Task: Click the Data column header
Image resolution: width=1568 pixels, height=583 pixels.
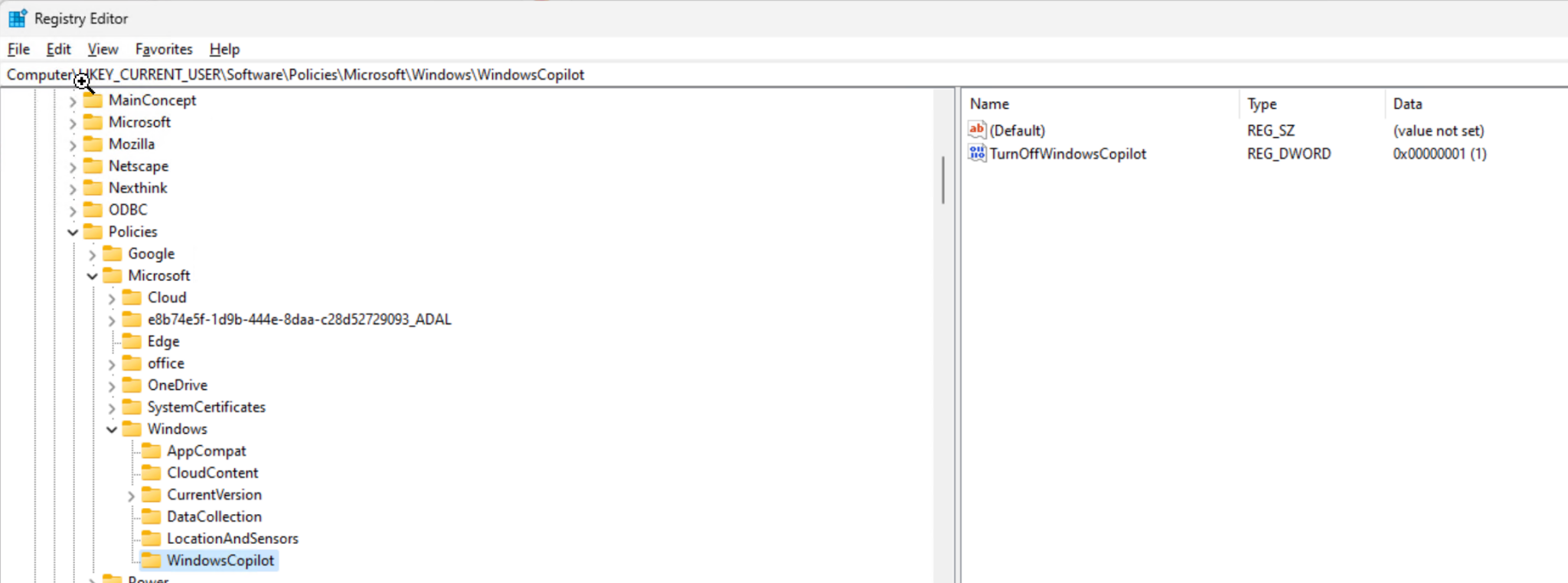Action: [1476, 103]
